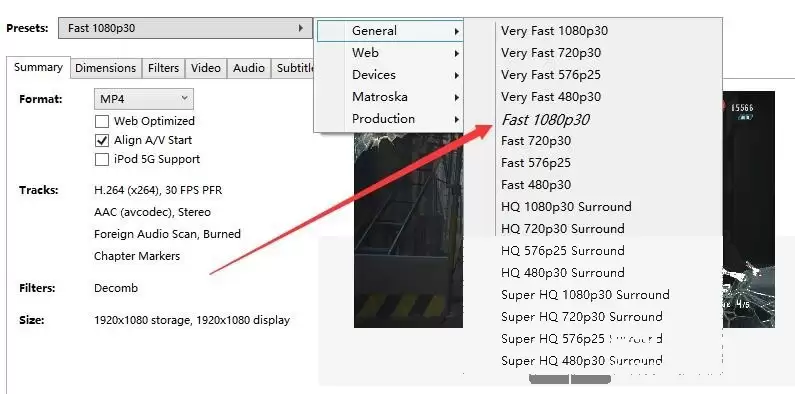Image resolution: width=795 pixels, height=394 pixels.
Task: Switch to the Filters tab
Action: point(163,68)
